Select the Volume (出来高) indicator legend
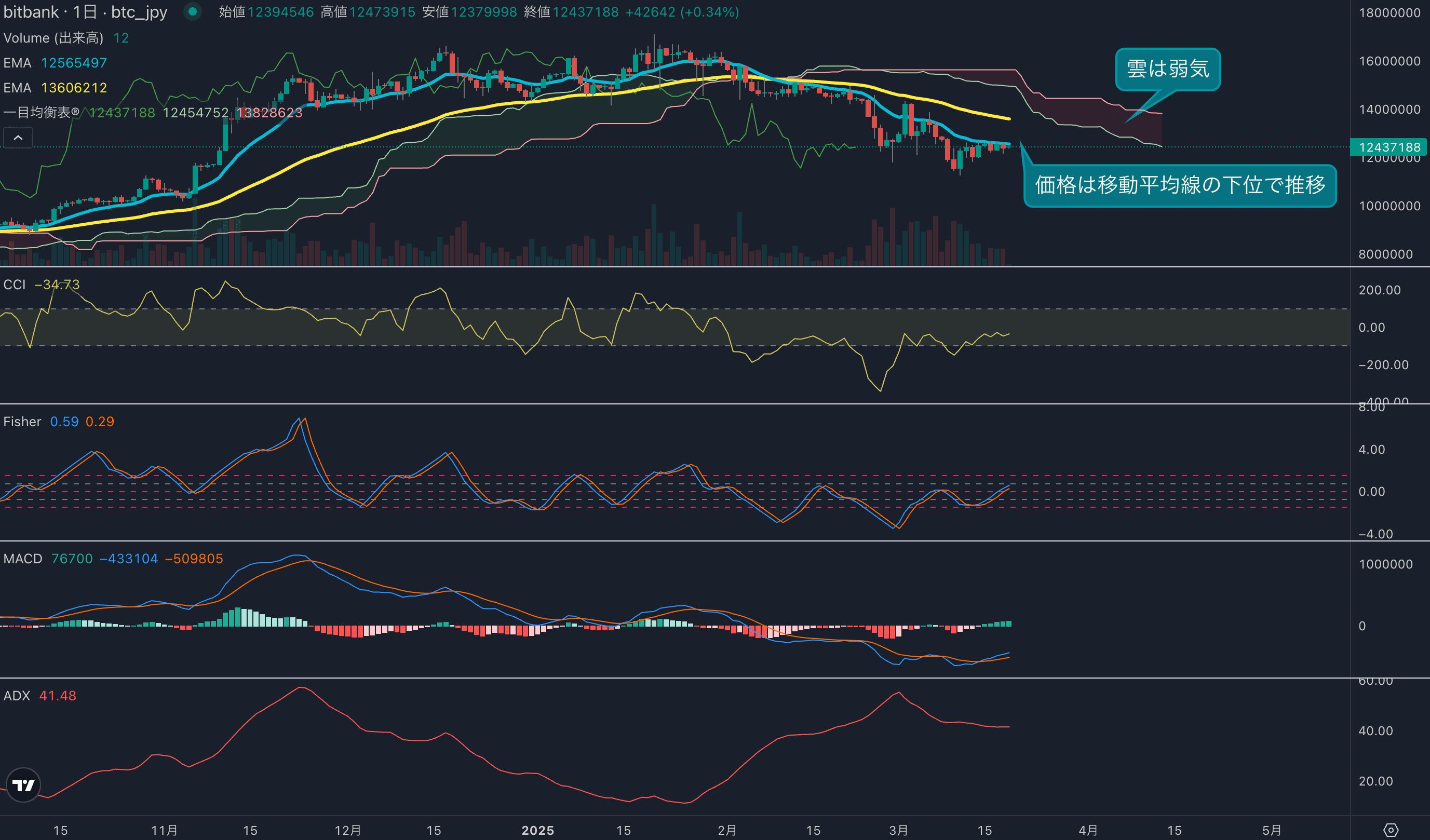Screen dimensions: 1430x840 (53, 38)
